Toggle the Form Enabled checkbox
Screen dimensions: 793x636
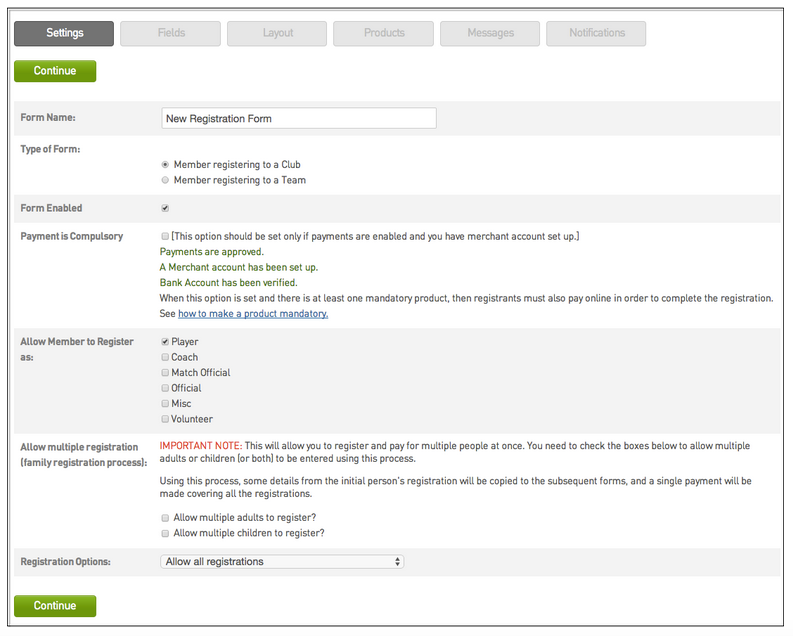[165, 208]
